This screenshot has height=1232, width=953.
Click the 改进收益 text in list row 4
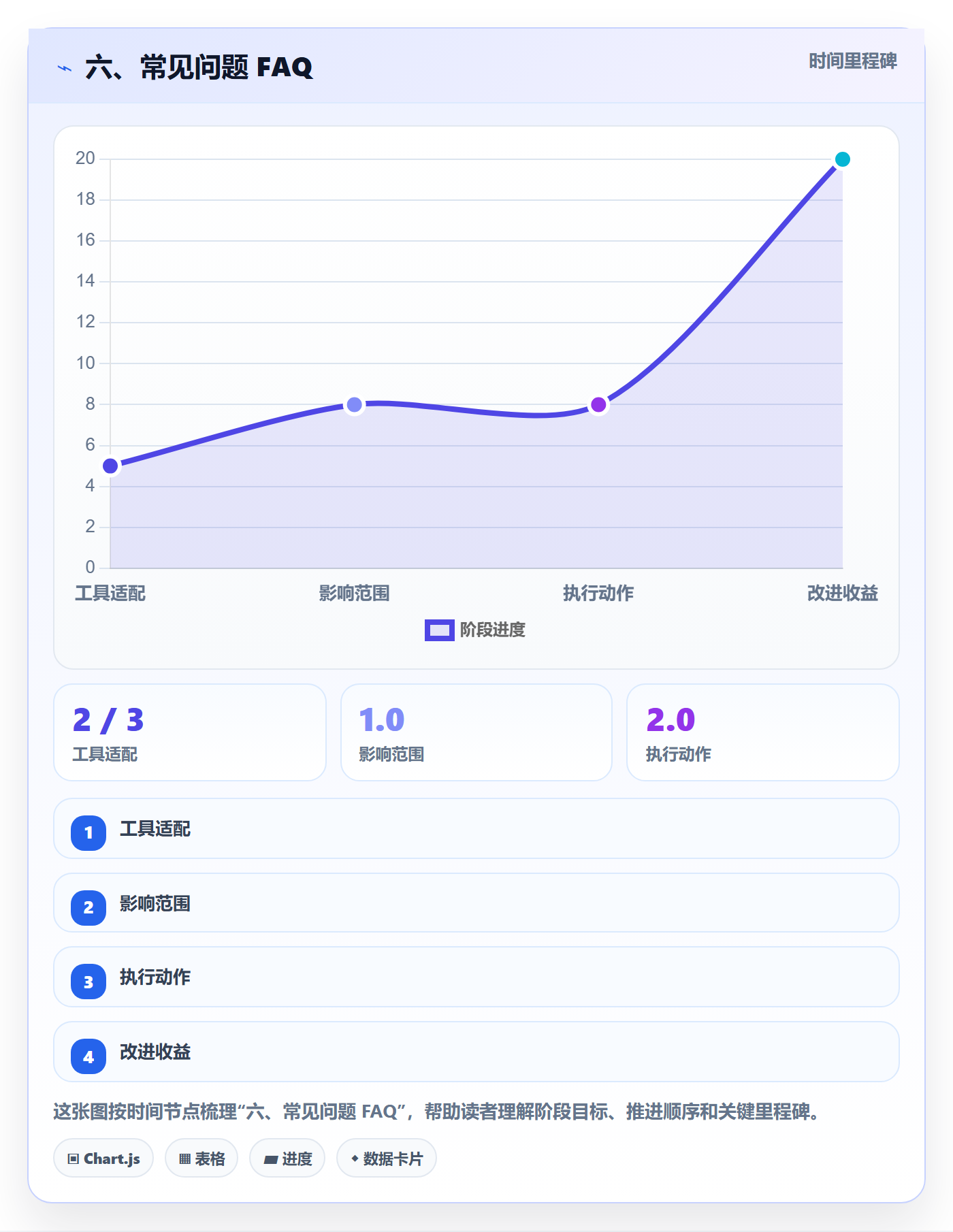pyautogui.click(x=155, y=1052)
